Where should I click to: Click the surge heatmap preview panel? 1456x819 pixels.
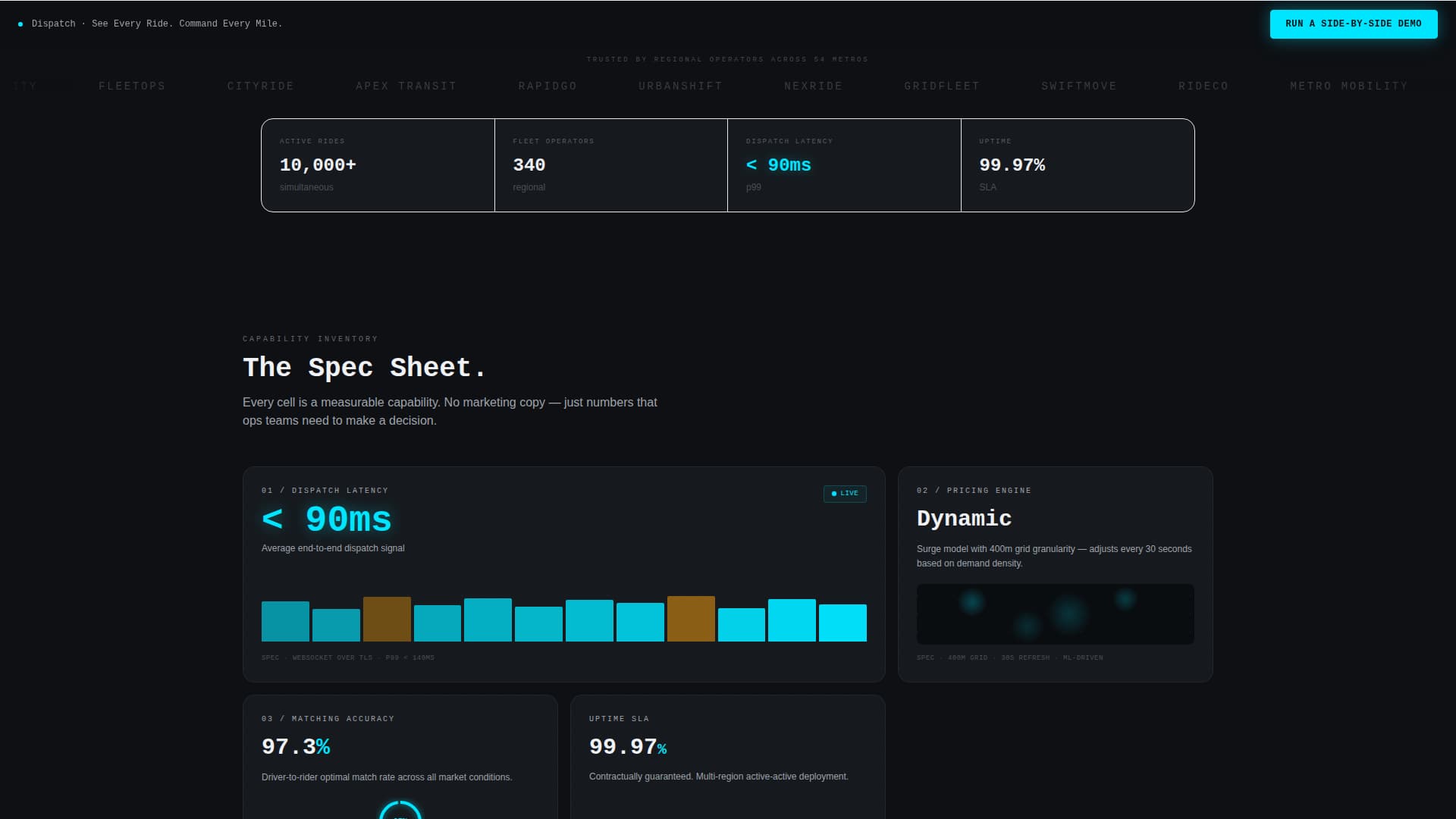(1056, 614)
